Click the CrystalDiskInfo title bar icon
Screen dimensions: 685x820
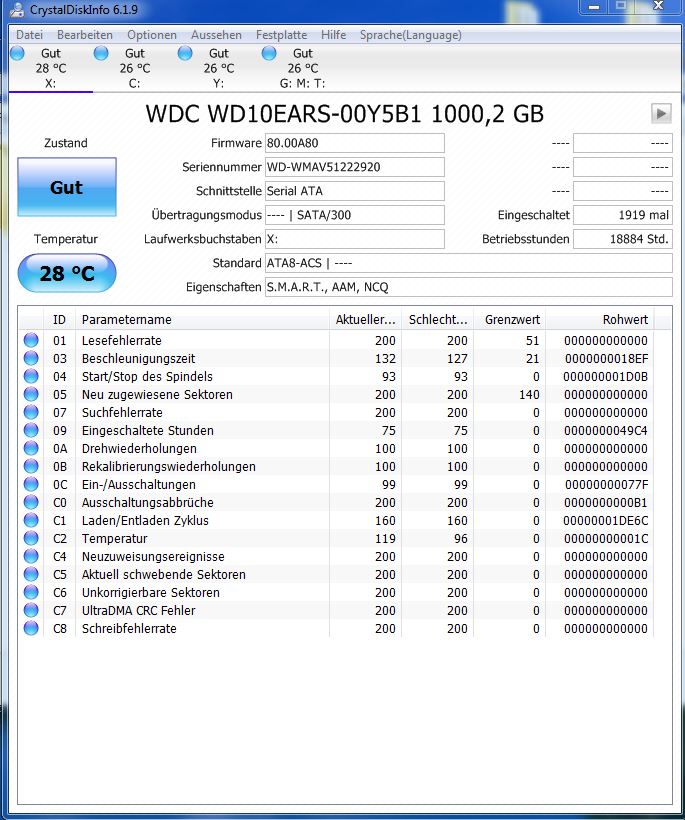17,9
